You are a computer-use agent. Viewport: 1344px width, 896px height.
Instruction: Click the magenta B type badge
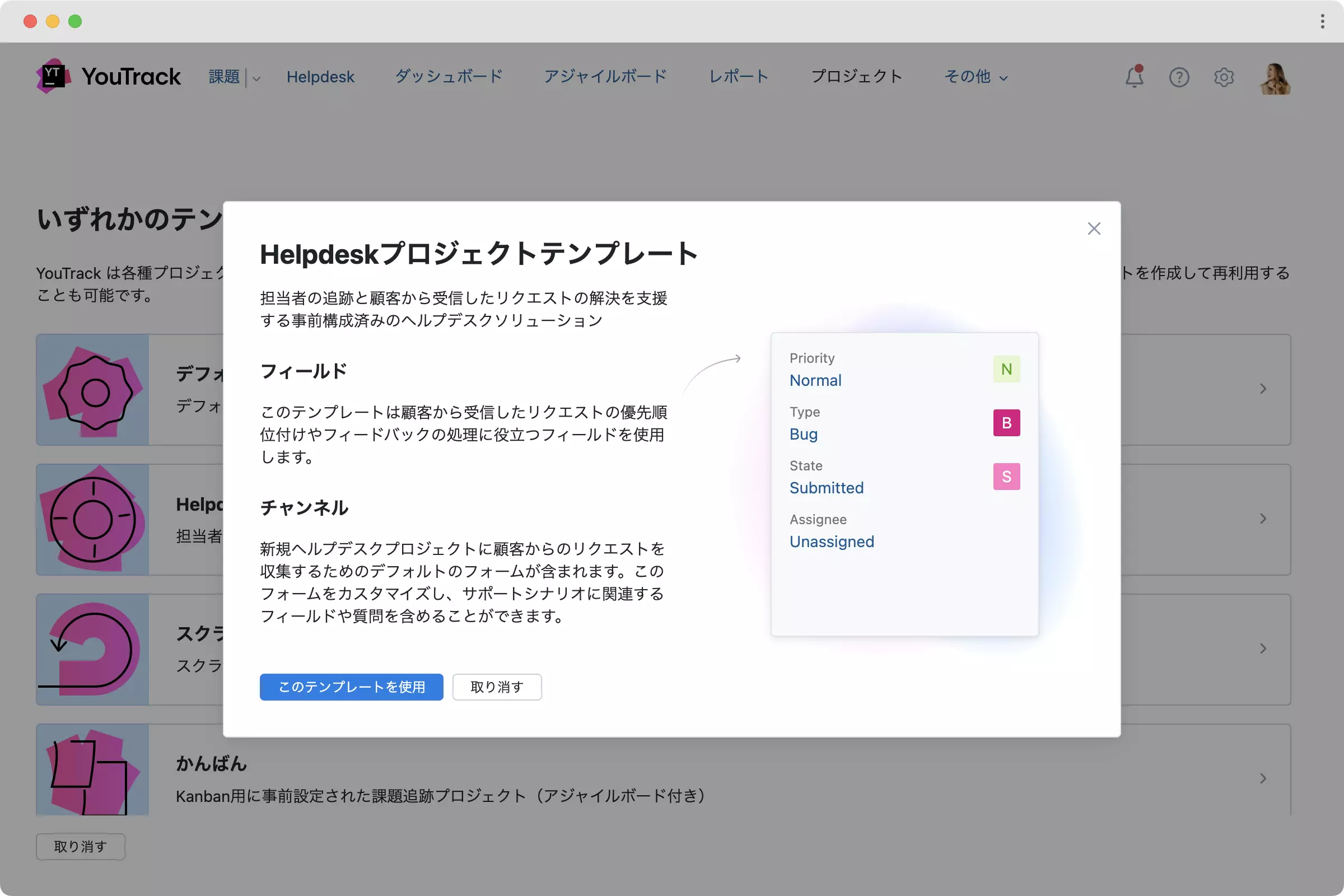1006,423
